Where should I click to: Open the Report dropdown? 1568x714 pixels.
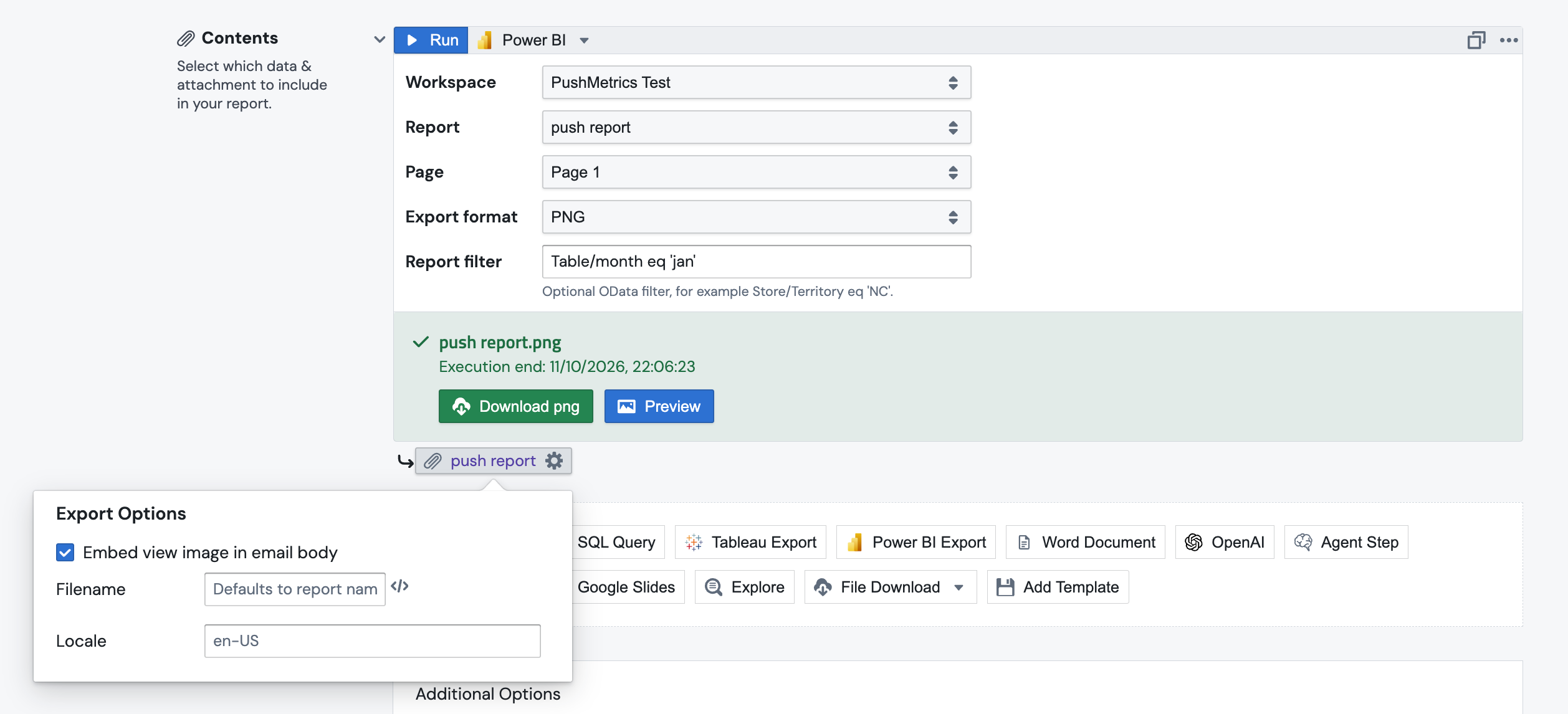coord(757,127)
